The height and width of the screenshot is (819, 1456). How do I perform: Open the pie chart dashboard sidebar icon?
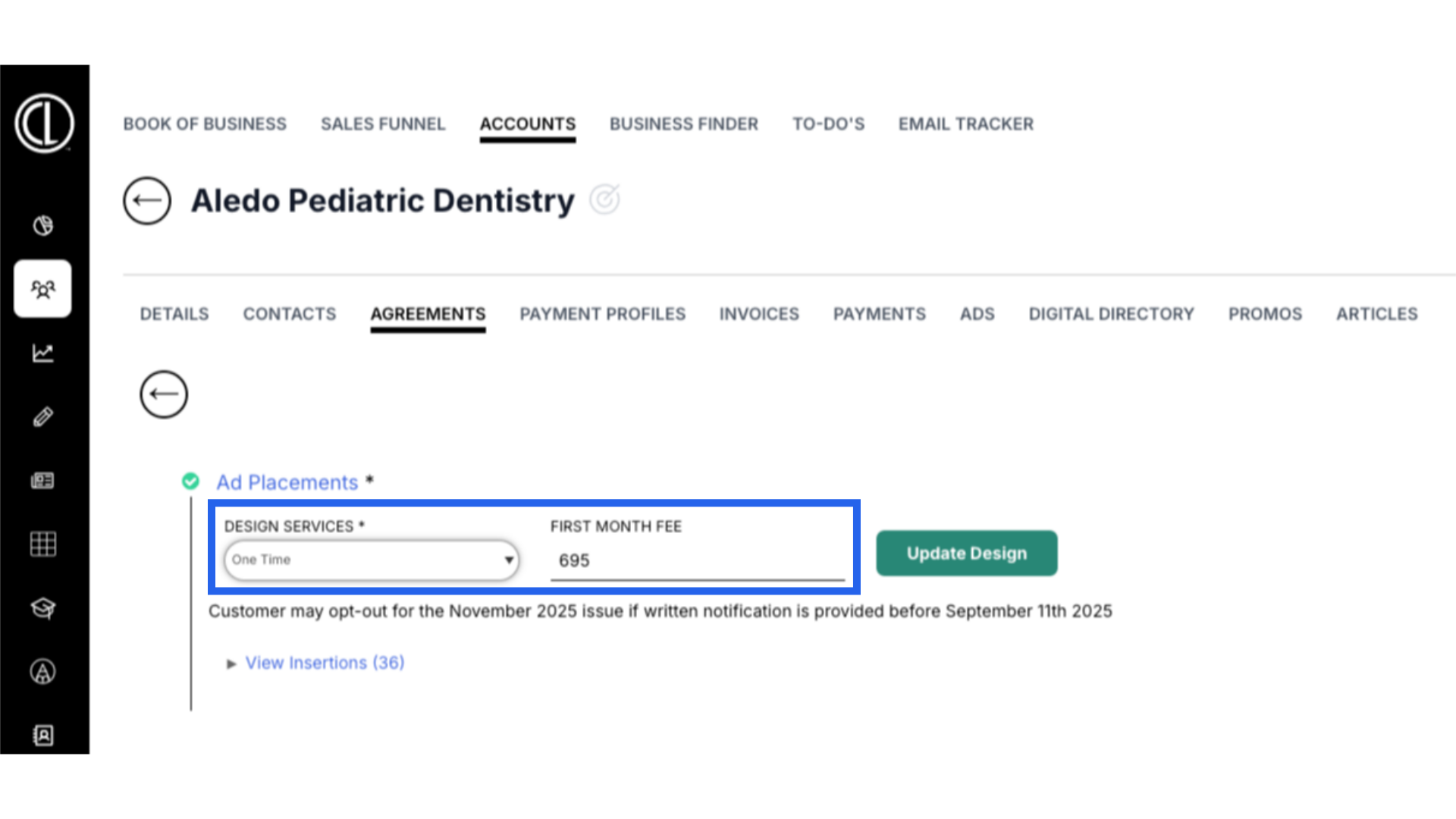[x=43, y=225]
